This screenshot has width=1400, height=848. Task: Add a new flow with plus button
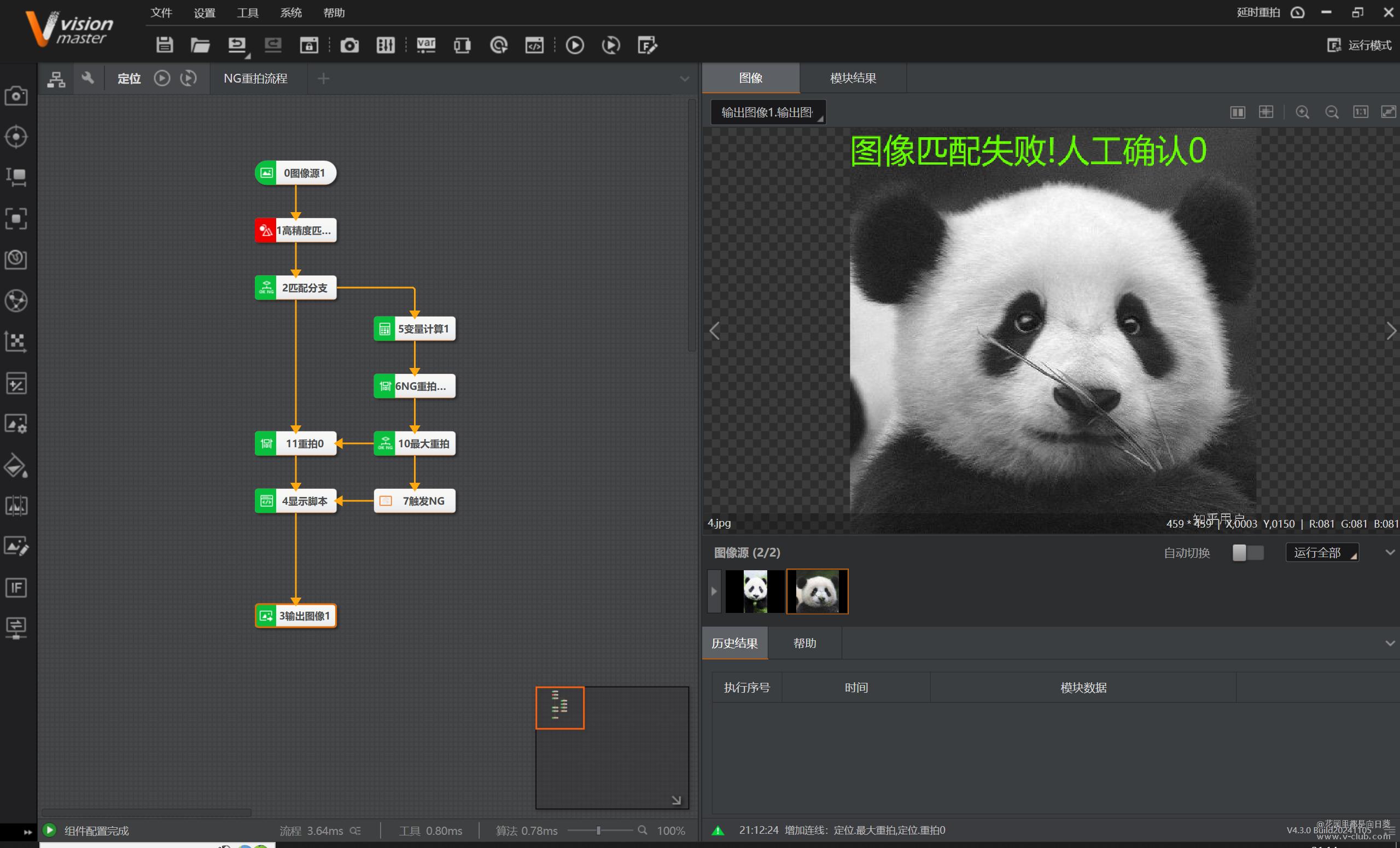[323, 78]
